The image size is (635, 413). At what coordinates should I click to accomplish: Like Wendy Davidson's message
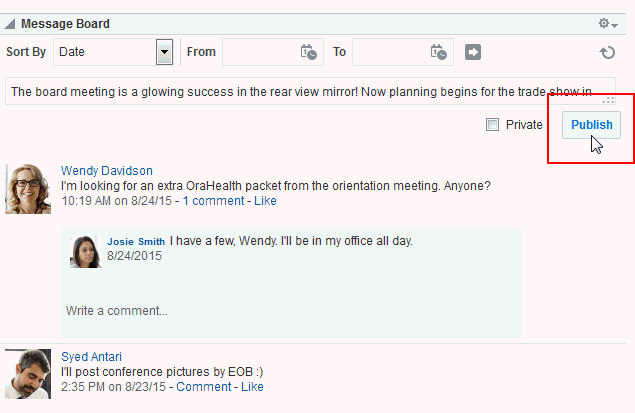[265, 201]
